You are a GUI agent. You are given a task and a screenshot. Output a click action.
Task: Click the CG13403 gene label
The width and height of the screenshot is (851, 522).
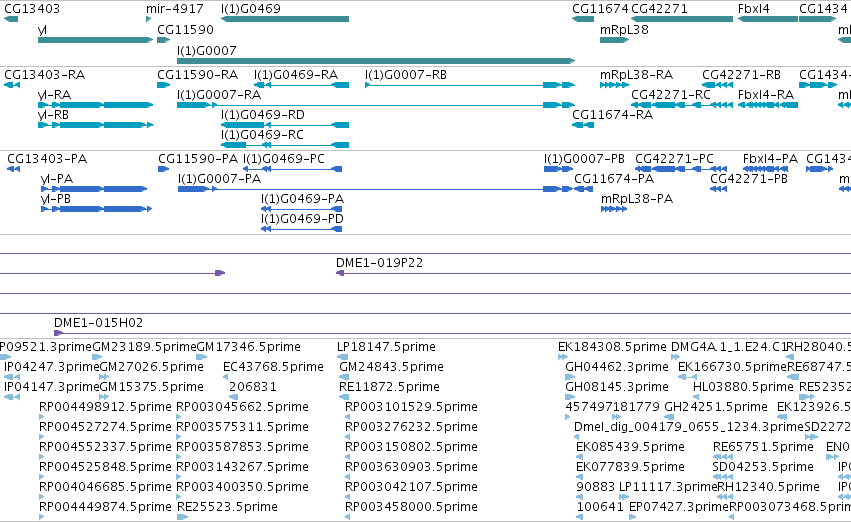coord(32,9)
